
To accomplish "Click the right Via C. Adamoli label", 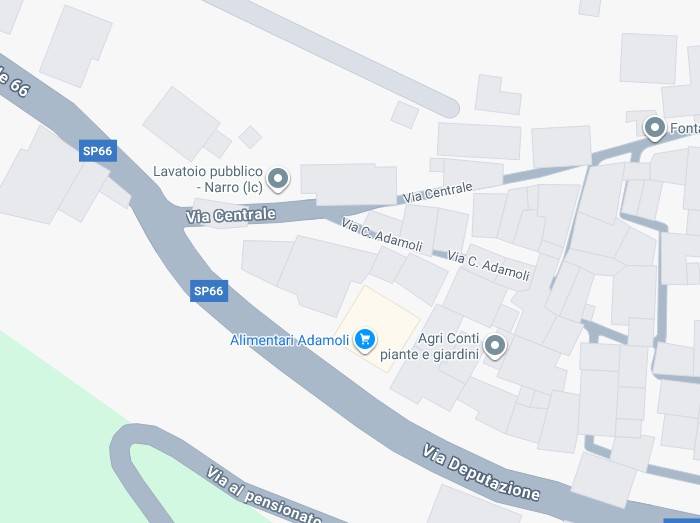I will tap(488, 266).
